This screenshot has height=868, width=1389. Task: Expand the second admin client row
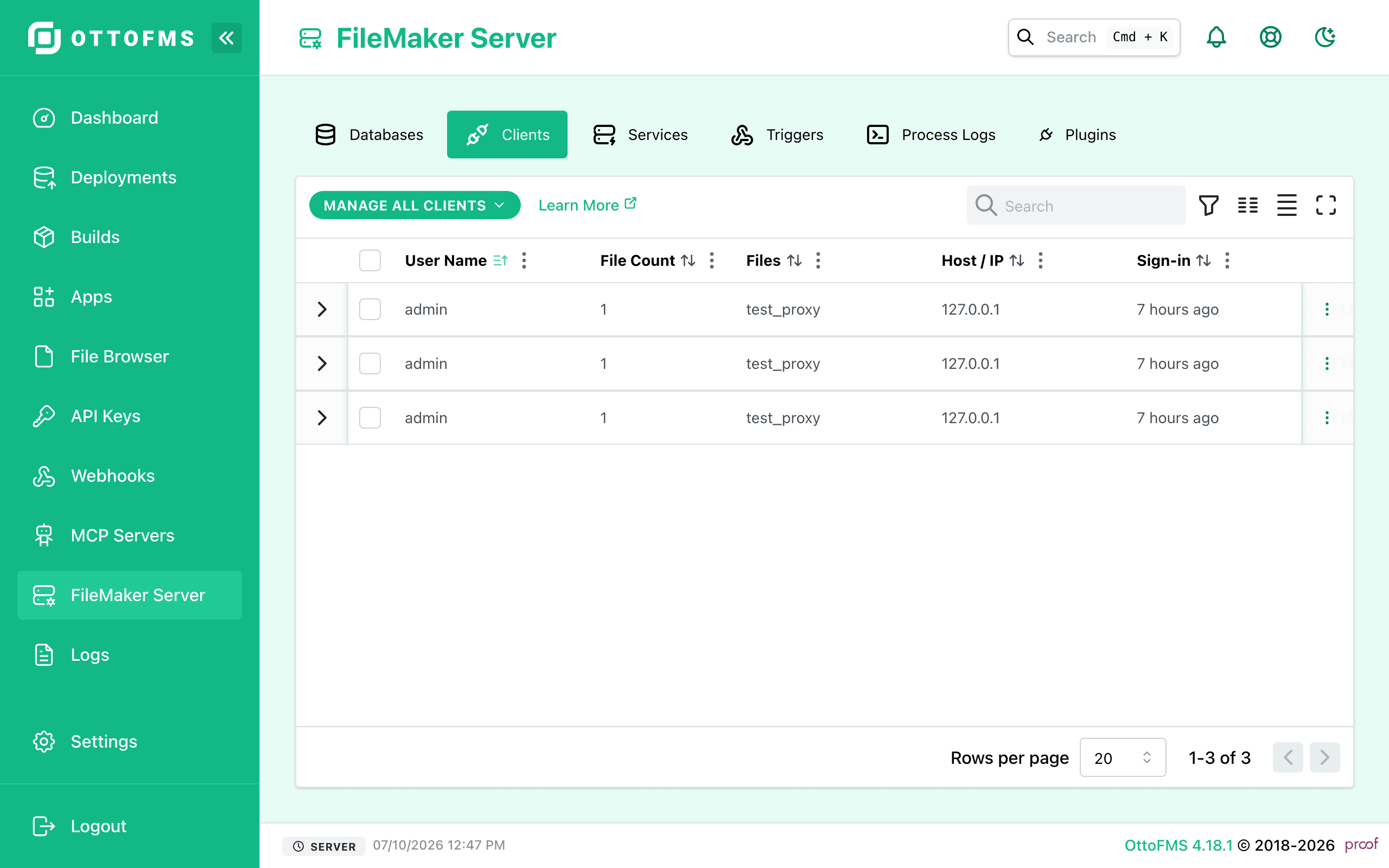point(322,363)
